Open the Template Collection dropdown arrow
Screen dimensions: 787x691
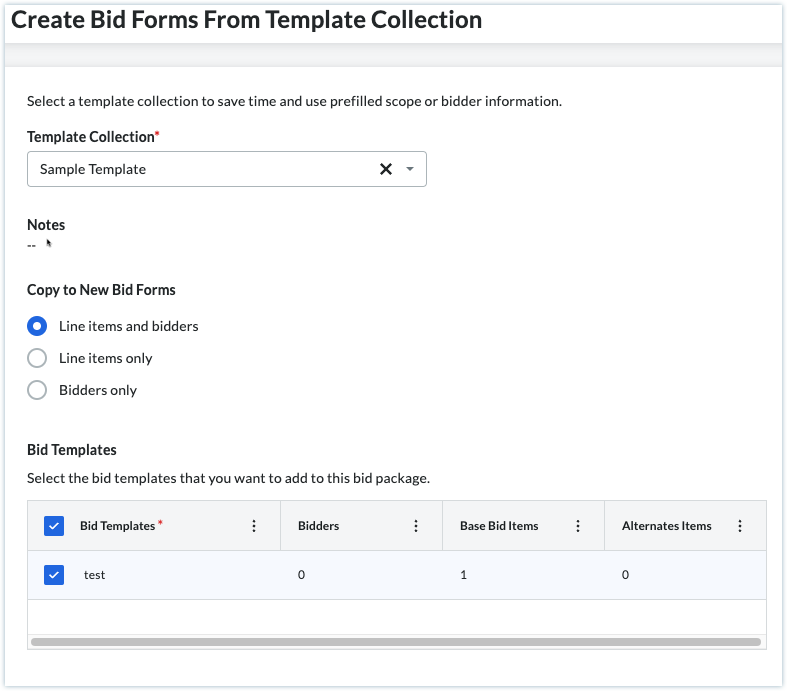click(410, 170)
